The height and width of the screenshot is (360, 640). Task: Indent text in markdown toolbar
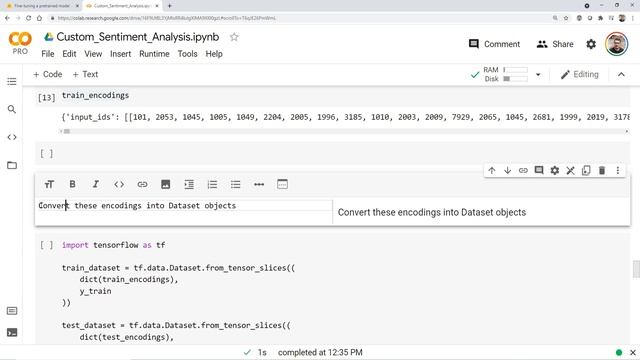(x=189, y=184)
